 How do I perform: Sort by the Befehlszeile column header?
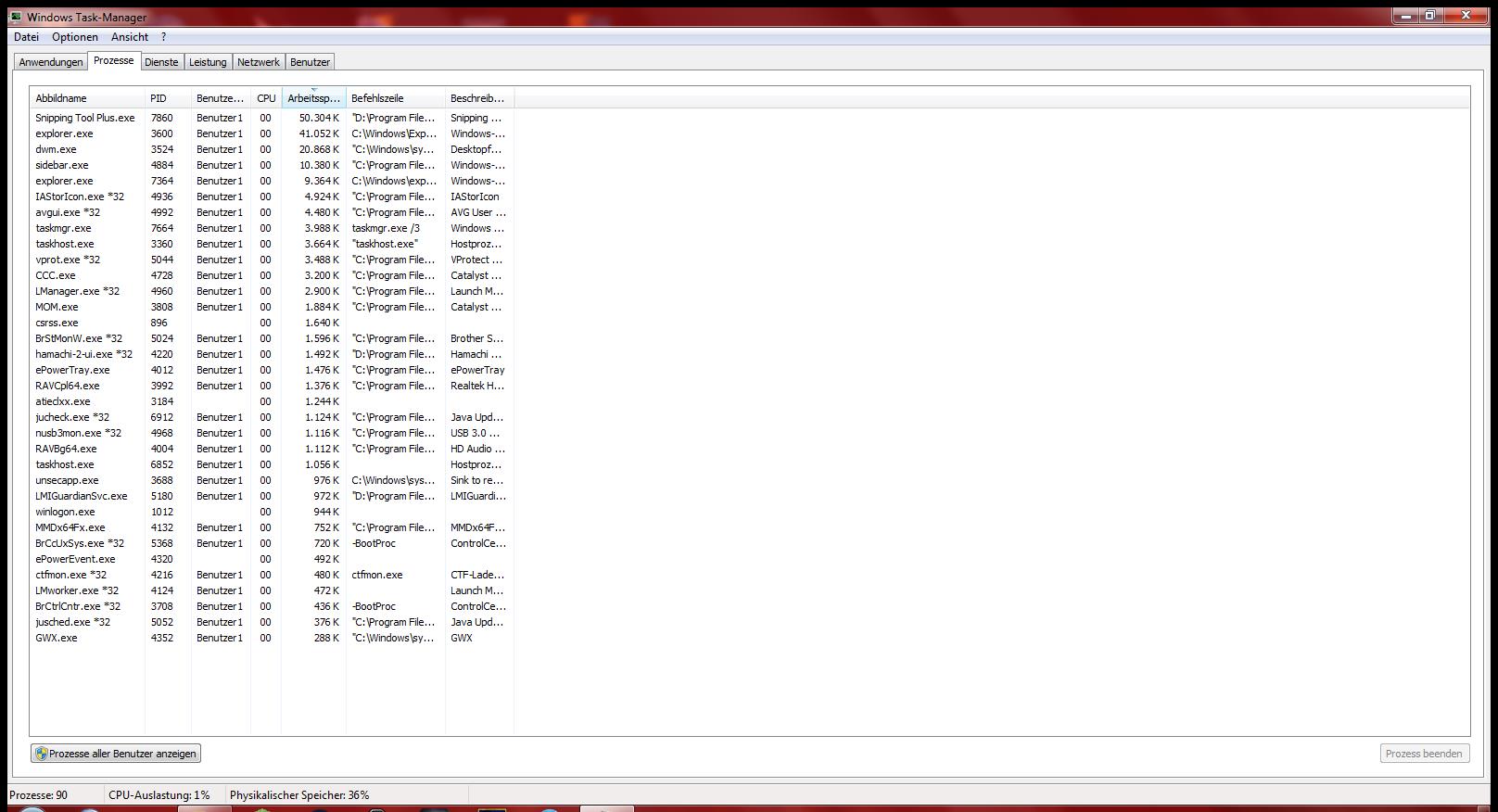pyautogui.click(x=396, y=98)
